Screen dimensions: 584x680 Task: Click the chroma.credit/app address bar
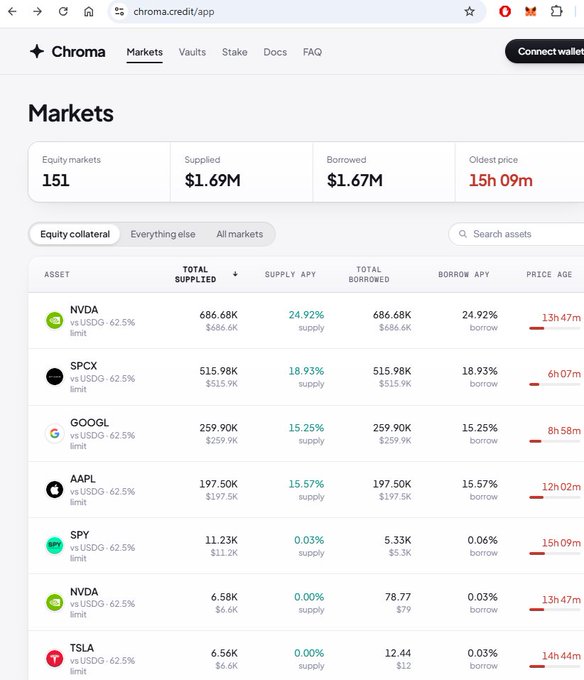point(297,12)
